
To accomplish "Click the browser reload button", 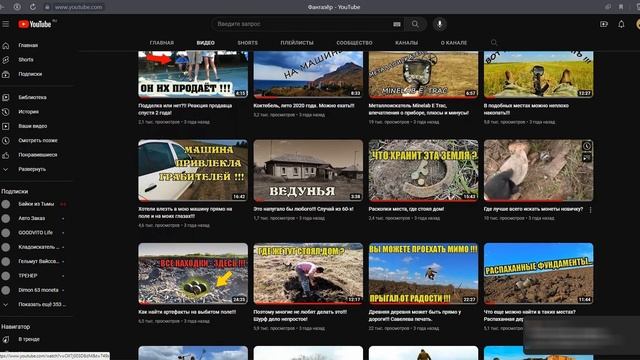I will [33, 7].
